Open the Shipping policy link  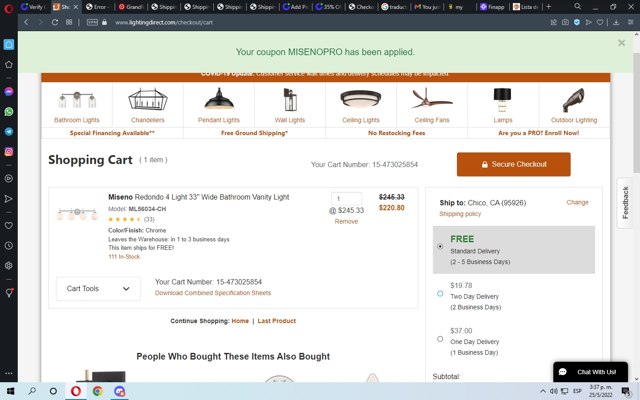[460, 214]
